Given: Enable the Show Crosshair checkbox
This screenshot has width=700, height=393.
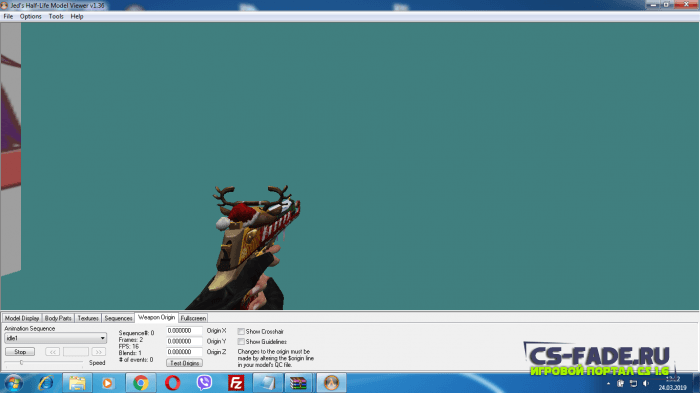Looking at the screenshot, I should (x=241, y=331).
